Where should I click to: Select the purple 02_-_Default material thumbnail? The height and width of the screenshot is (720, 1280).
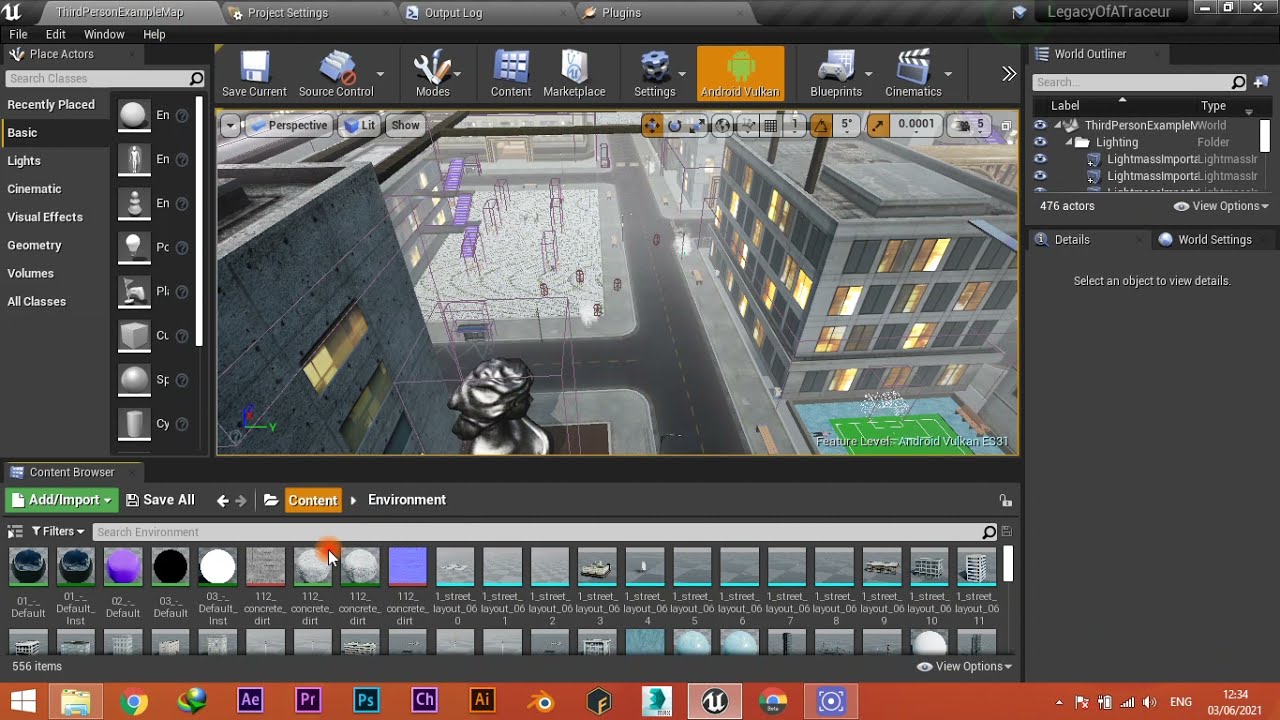tap(123, 567)
